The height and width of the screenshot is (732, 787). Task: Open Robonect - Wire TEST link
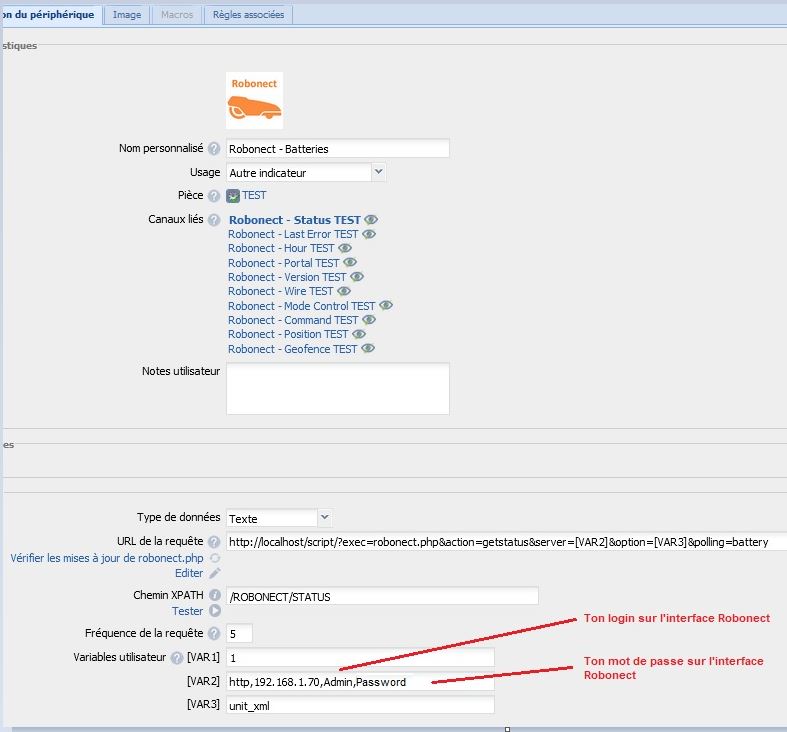(x=281, y=291)
